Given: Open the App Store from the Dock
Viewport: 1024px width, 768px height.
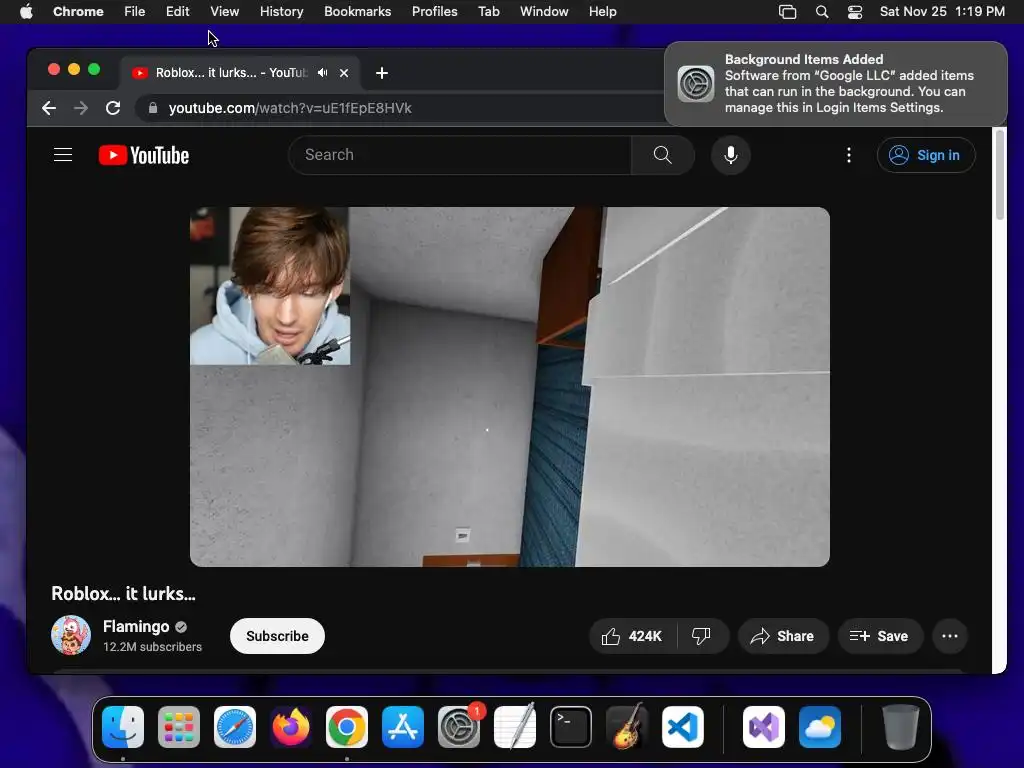Looking at the screenshot, I should (403, 727).
